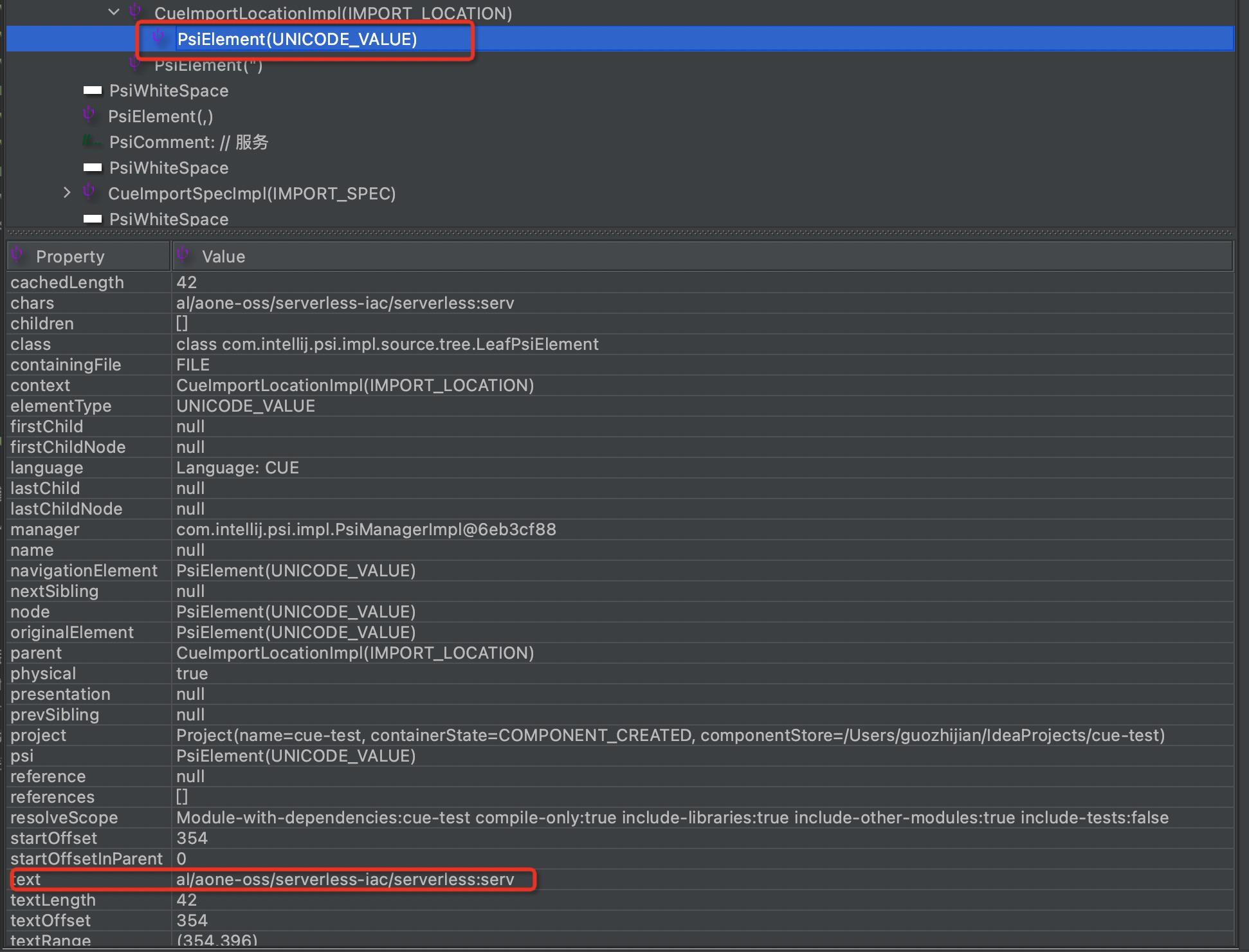Click the white whitespace icon above PsiElement(,)

pos(93,90)
